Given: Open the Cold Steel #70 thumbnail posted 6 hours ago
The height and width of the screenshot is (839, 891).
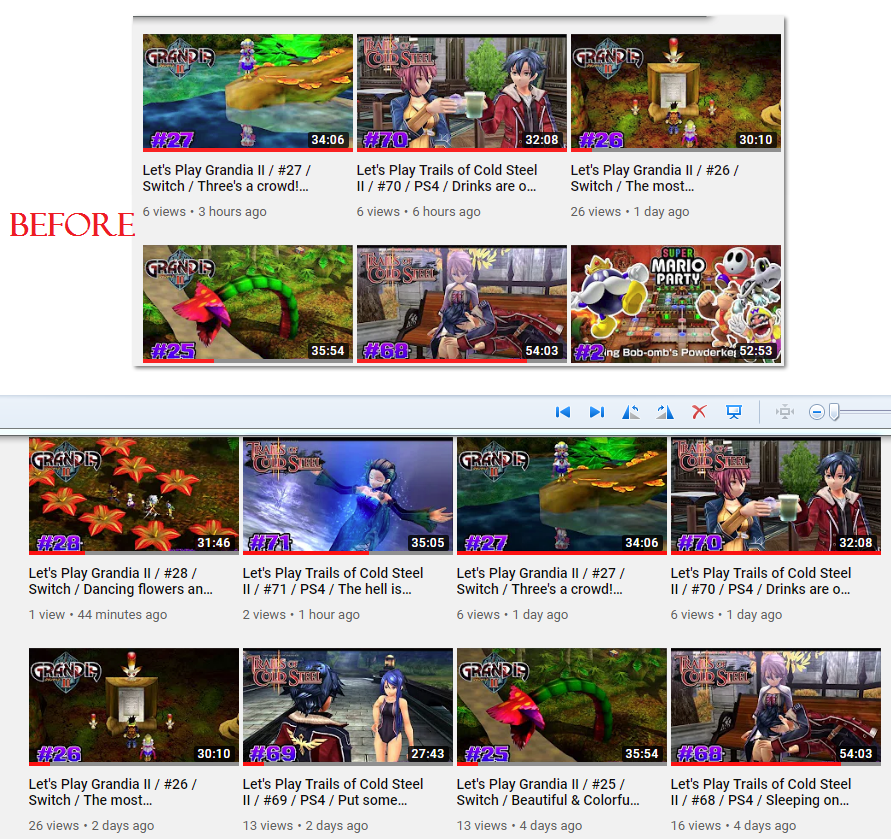Looking at the screenshot, I should 461,93.
